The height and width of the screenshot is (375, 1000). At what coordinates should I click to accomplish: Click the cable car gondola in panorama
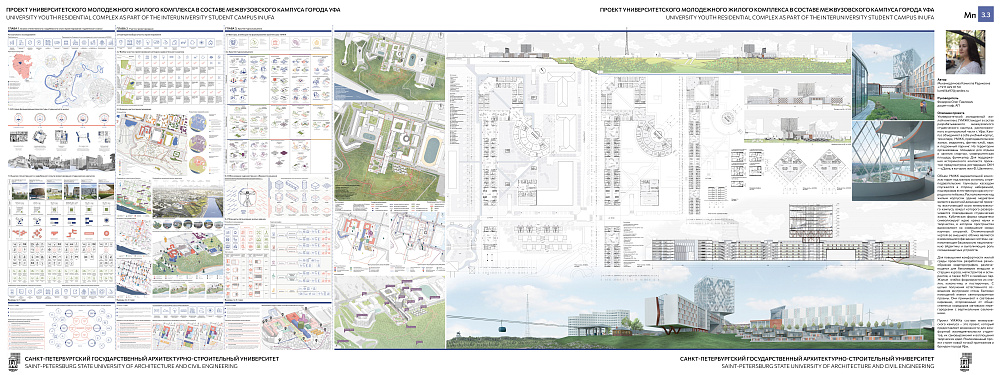click(x=502, y=330)
